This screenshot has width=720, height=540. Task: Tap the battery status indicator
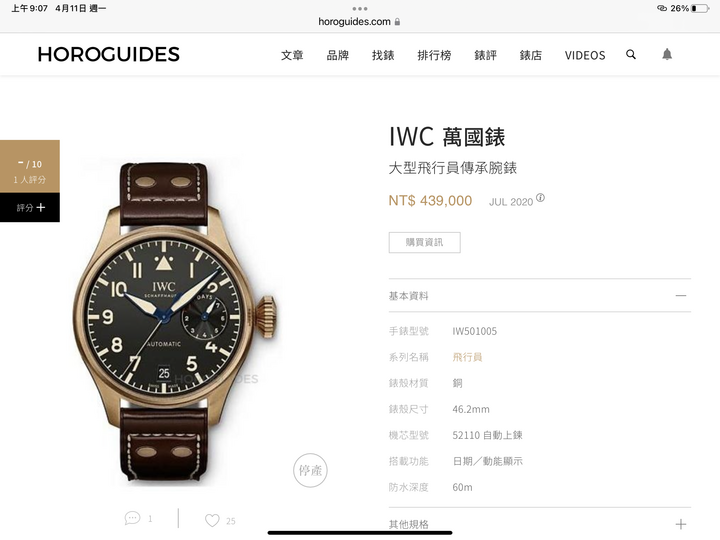[700, 8]
